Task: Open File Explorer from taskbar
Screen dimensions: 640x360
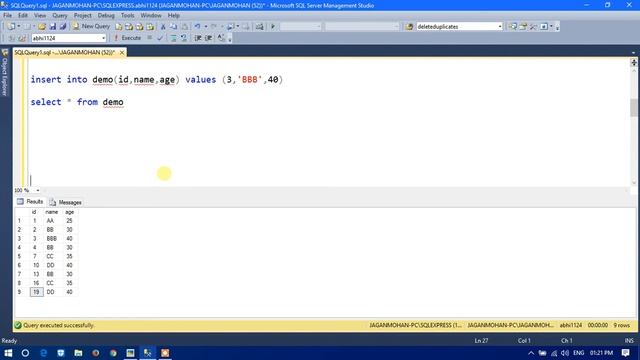Action: [78, 353]
